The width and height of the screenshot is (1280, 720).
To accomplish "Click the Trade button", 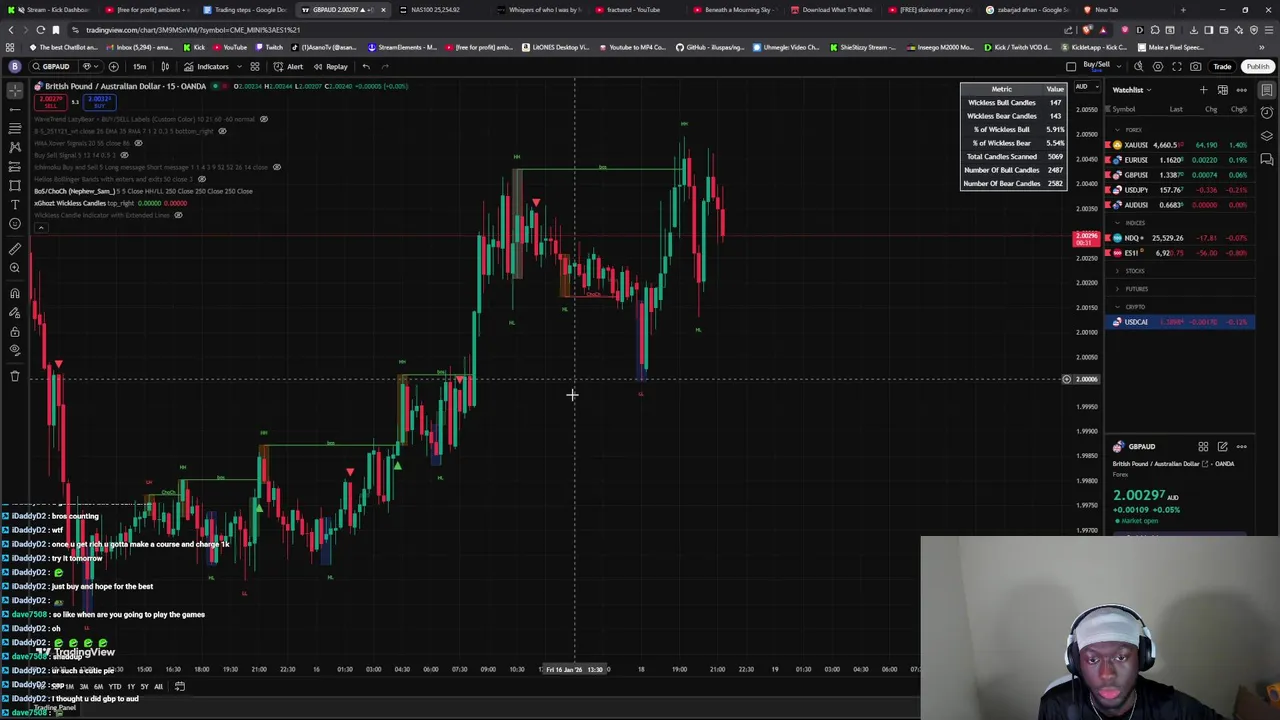I will [1222, 67].
